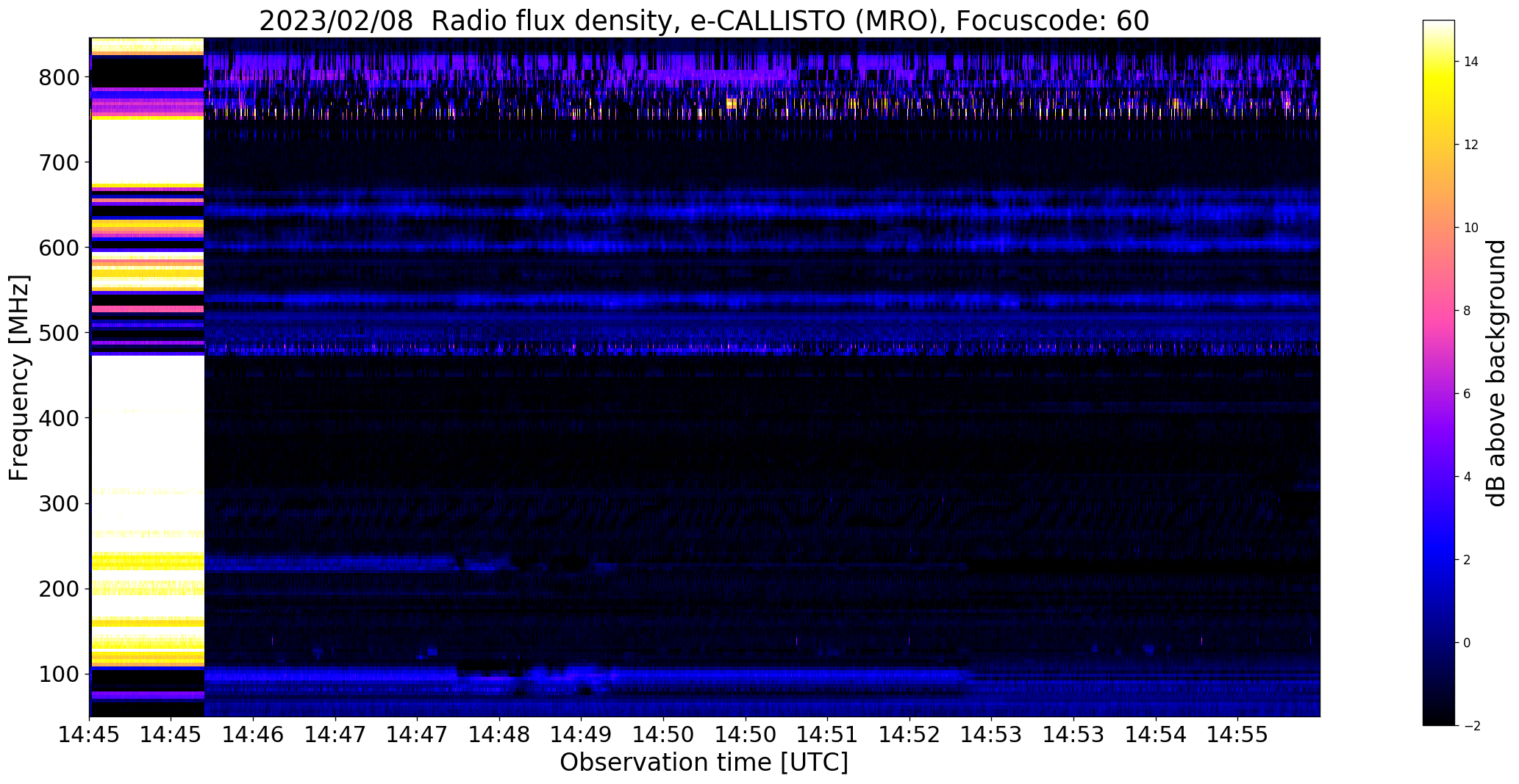Click the 14:49 time tick label
Viewport: 1519px width, 784px height.
(x=582, y=735)
